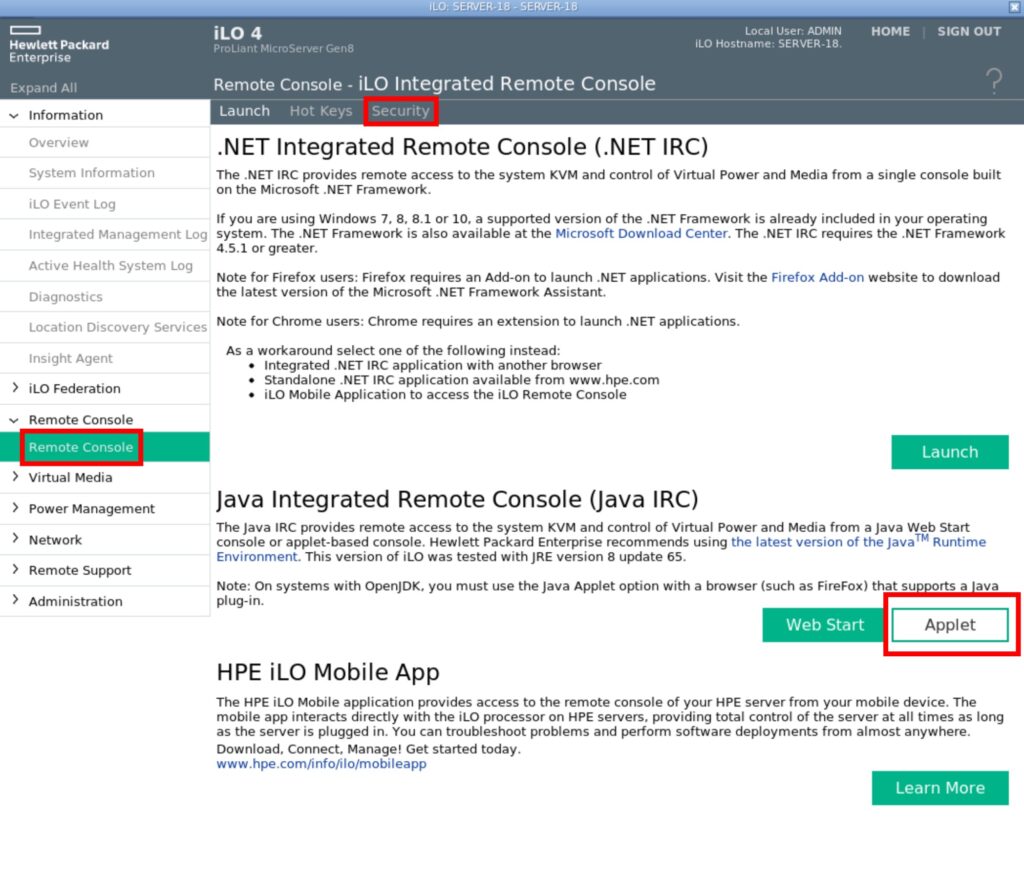Open iLO Event Log
The image size is (1024, 876).
click(x=72, y=204)
